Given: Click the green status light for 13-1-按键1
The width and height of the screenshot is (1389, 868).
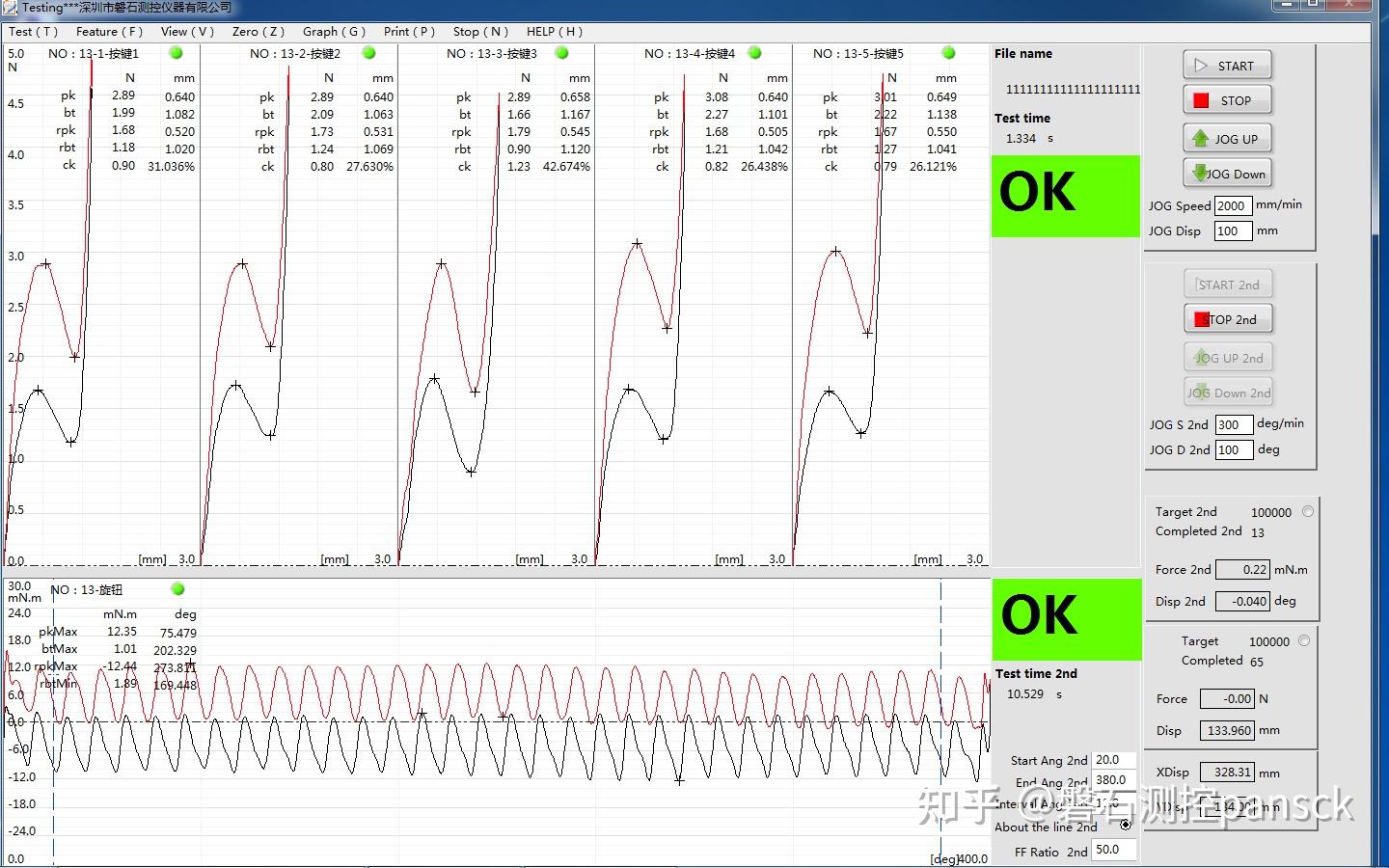Looking at the screenshot, I should [176, 53].
